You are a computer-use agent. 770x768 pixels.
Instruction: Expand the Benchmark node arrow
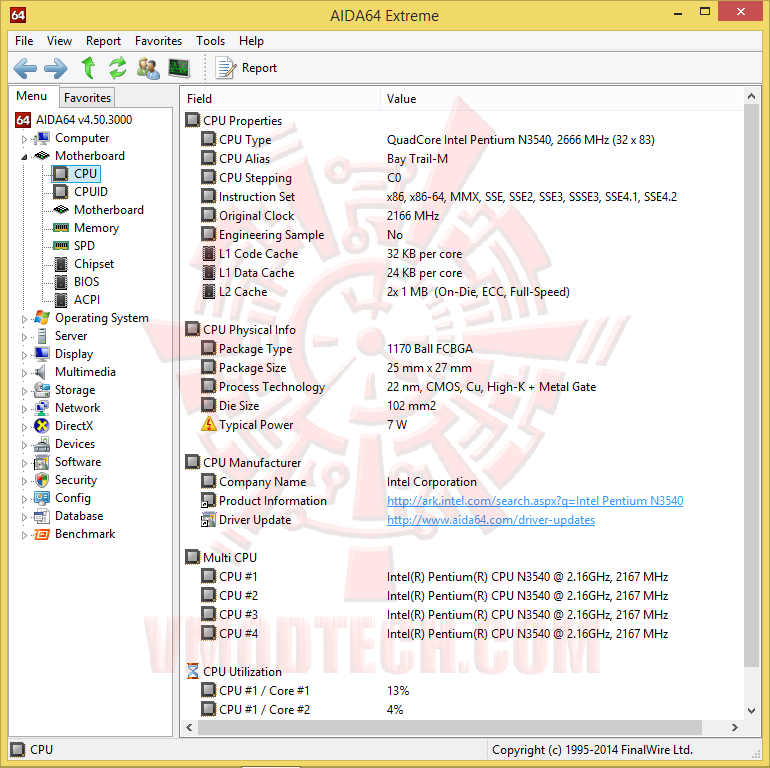(x=24, y=535)
